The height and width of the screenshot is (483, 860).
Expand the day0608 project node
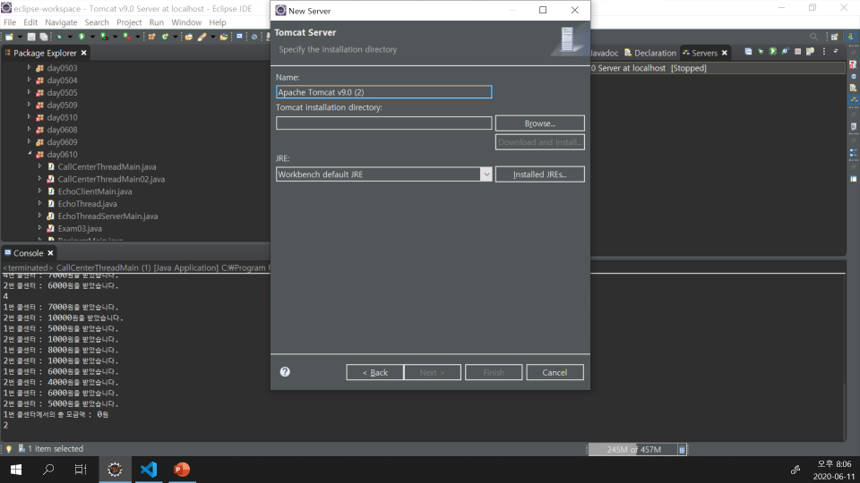pyautogui.click(x=29, y=129)
